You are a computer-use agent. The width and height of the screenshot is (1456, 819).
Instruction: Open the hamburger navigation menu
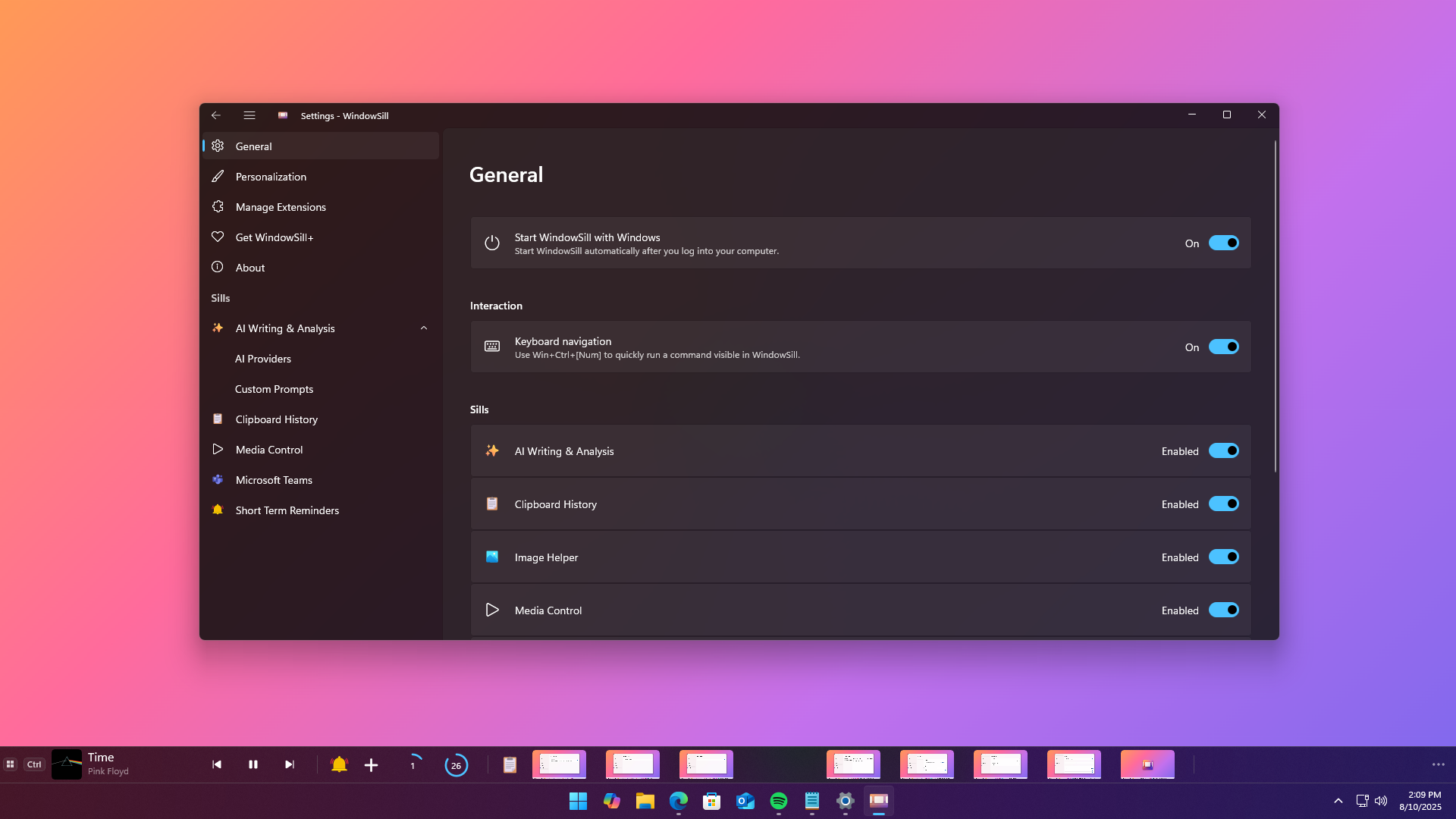[249, 115]
